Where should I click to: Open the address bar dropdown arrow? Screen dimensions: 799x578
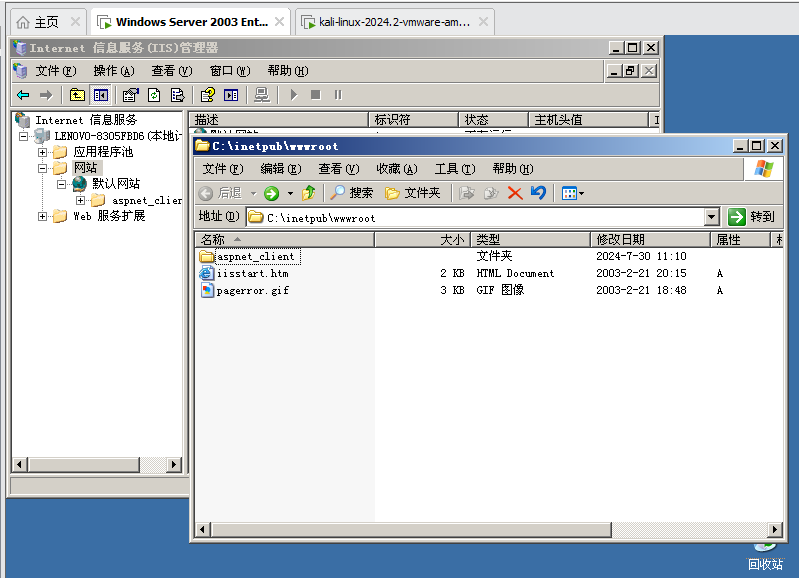[712, 217]
